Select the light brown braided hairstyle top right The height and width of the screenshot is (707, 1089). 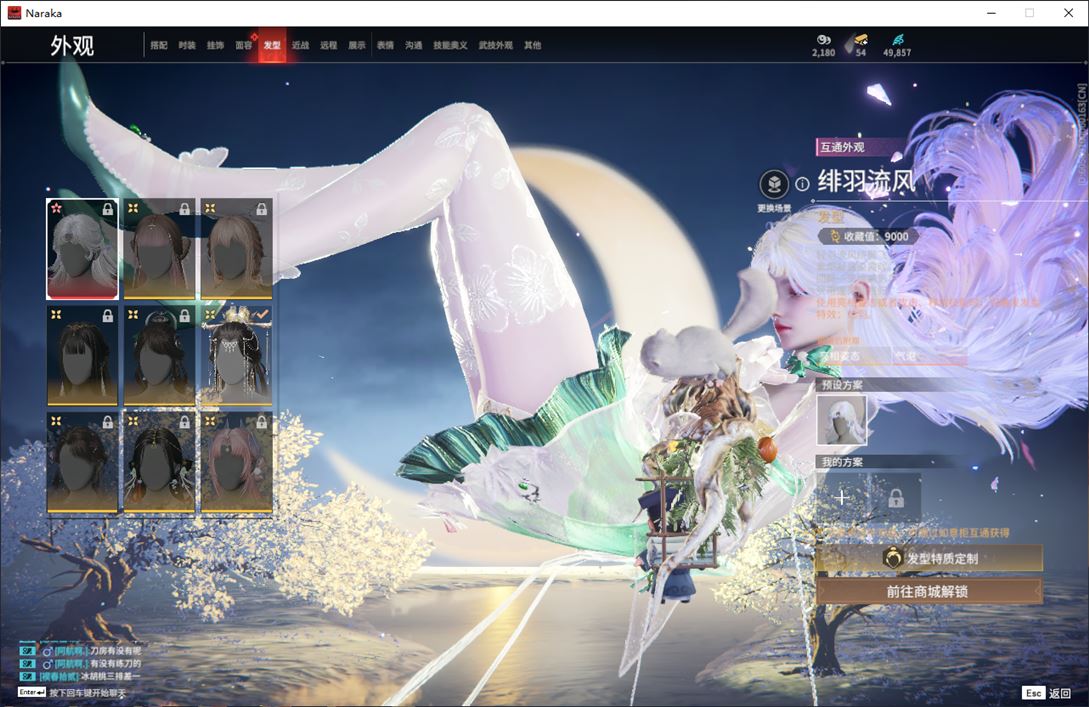236,249
